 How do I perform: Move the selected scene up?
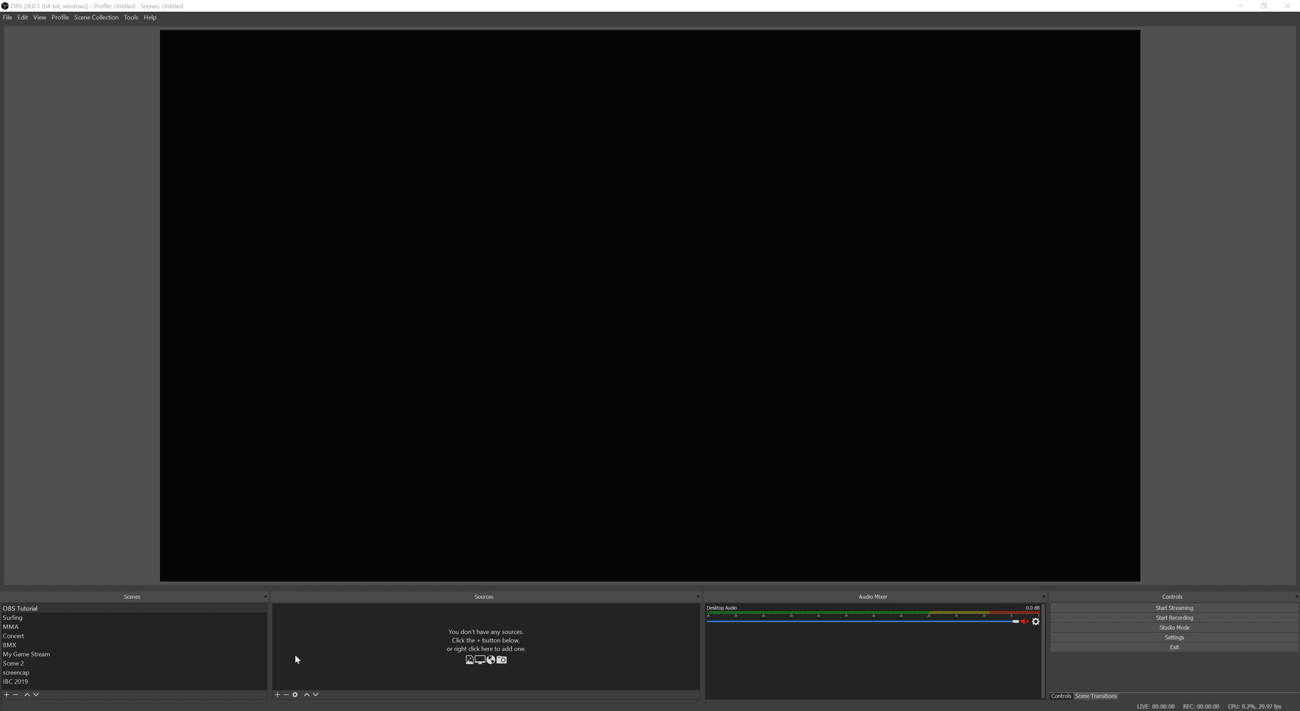27,695
